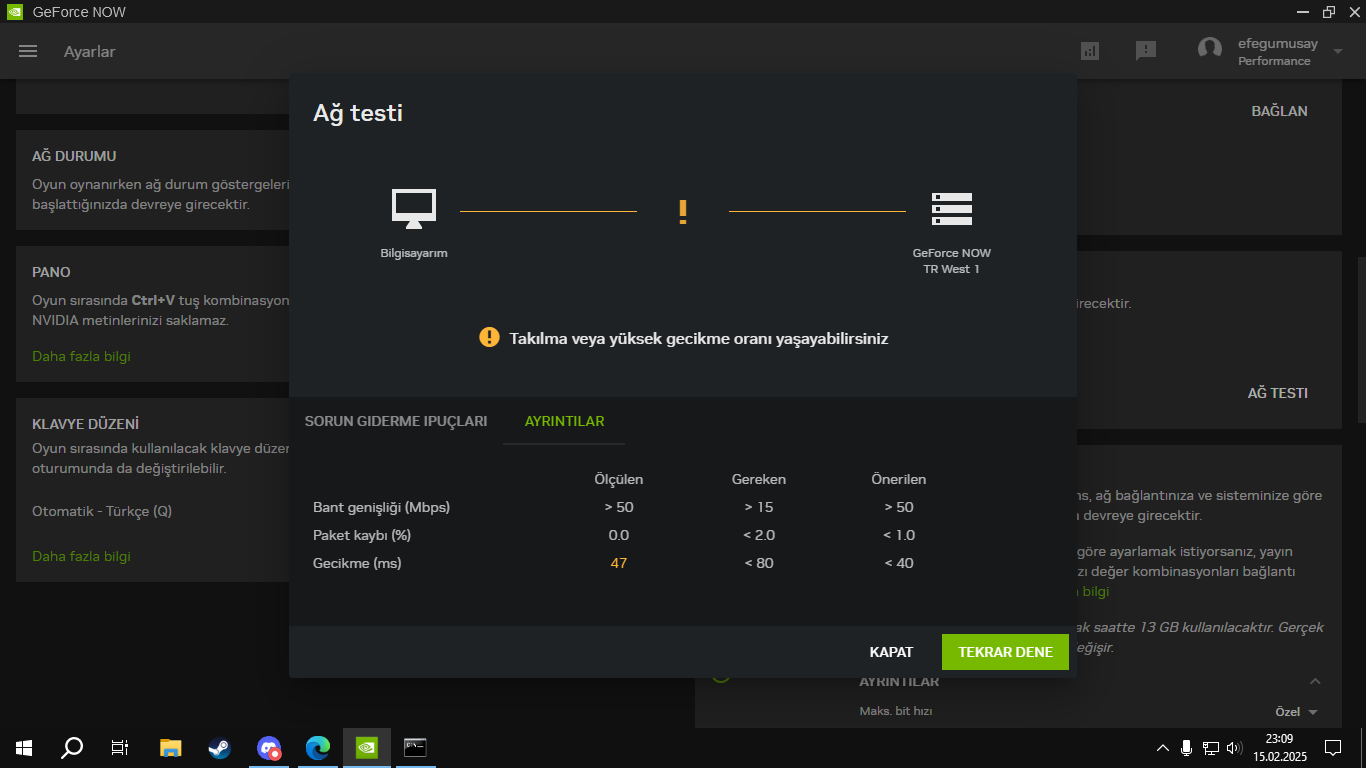
Task: Open the Windows Start menu
Action: tap(24, 747)
